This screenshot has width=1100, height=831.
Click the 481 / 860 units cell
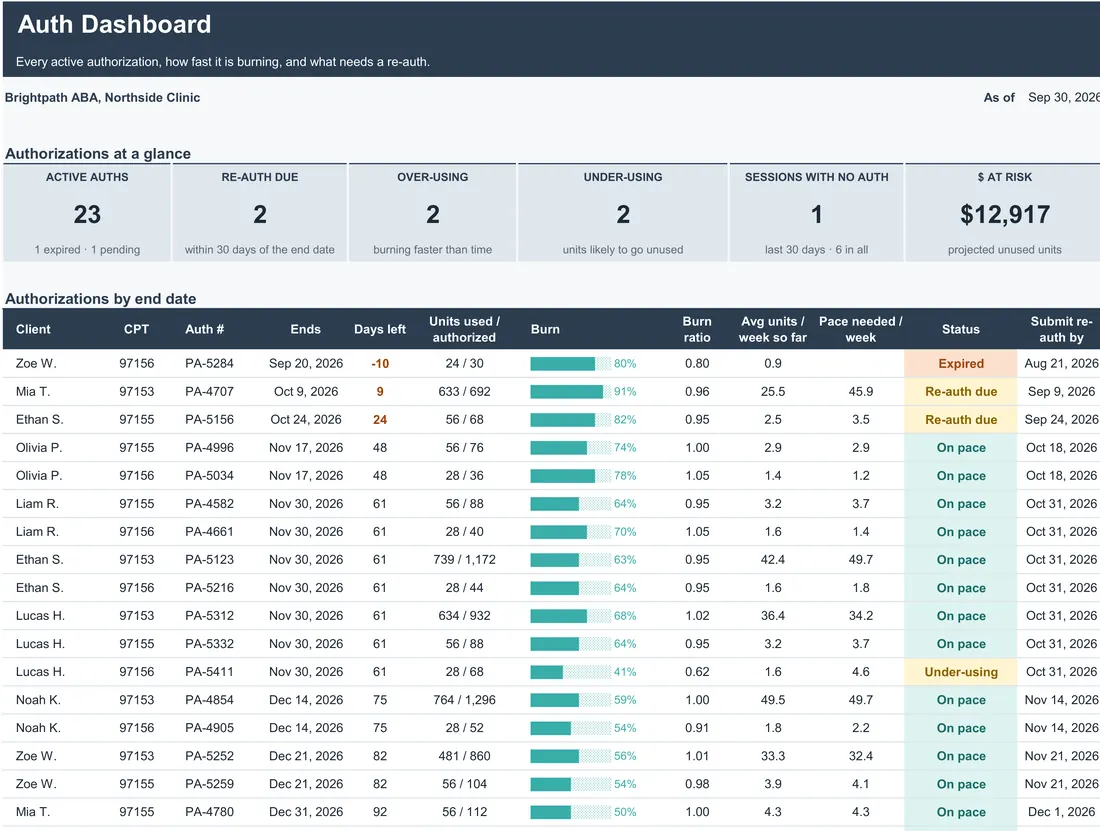[x=464, y=756]
